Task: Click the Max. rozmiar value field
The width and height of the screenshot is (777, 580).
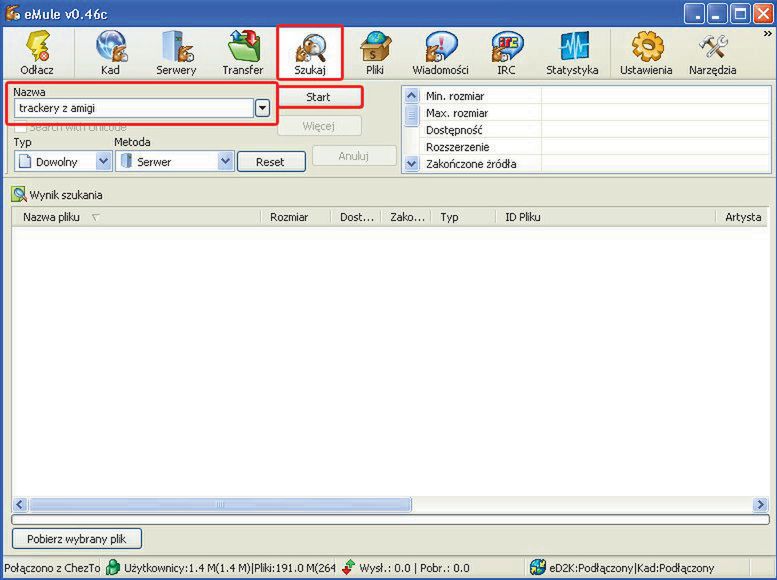Action: pyautogui.click(x=655, y=113)
